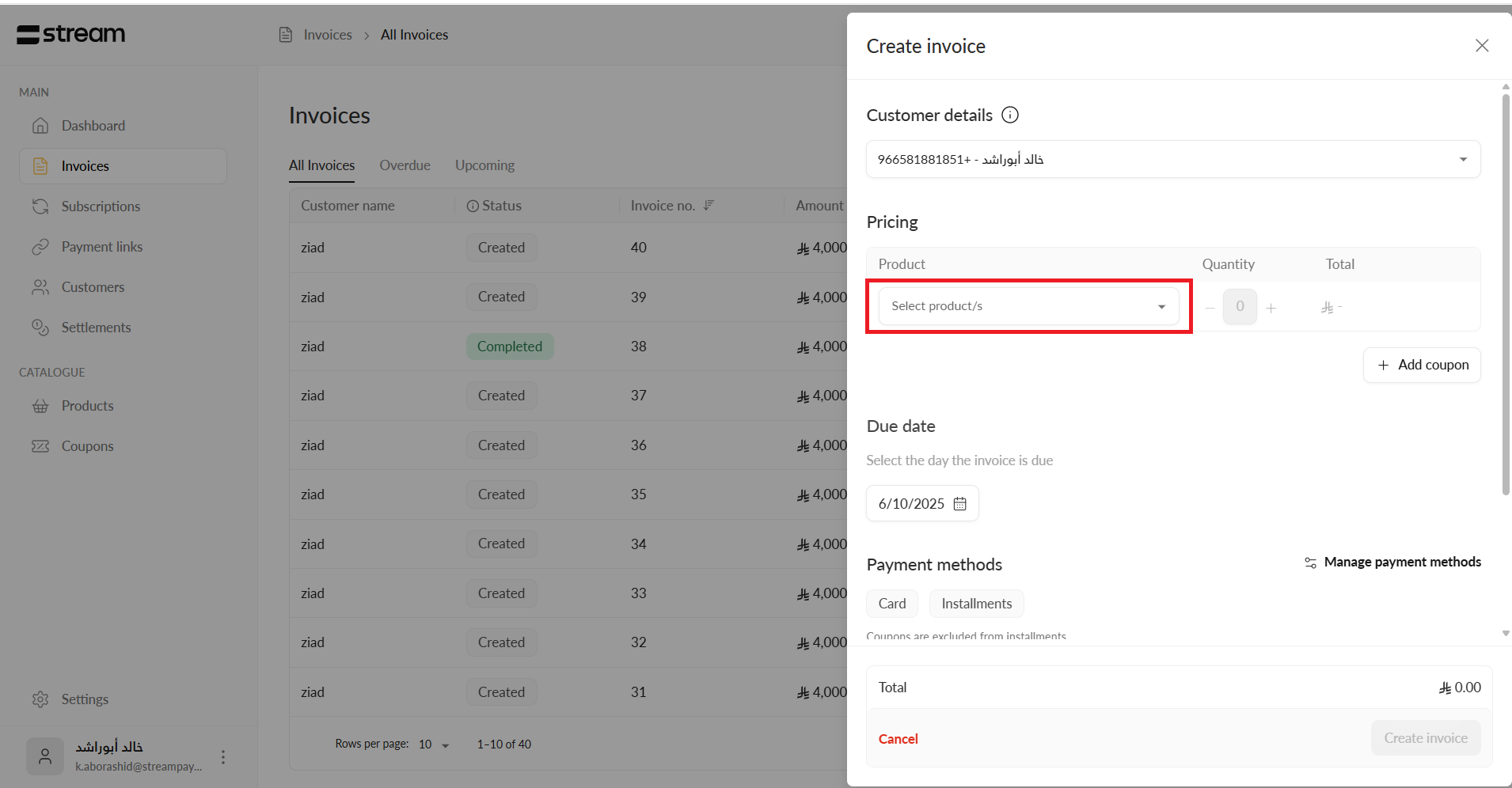Click the Settings gear in sidebar

40,699
